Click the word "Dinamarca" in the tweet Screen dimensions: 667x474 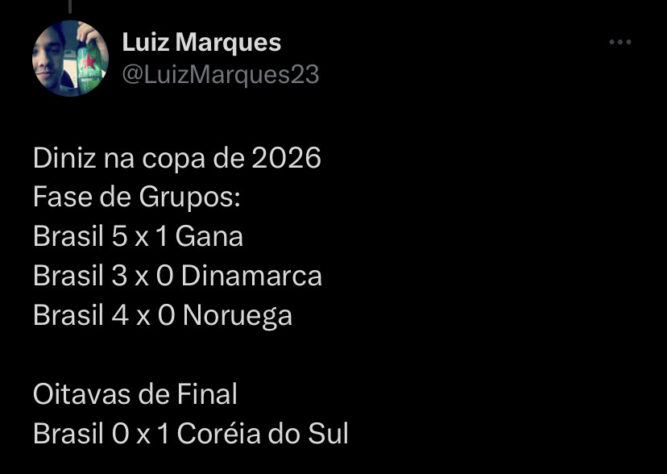pyautogui.click(x=252, y=276)
